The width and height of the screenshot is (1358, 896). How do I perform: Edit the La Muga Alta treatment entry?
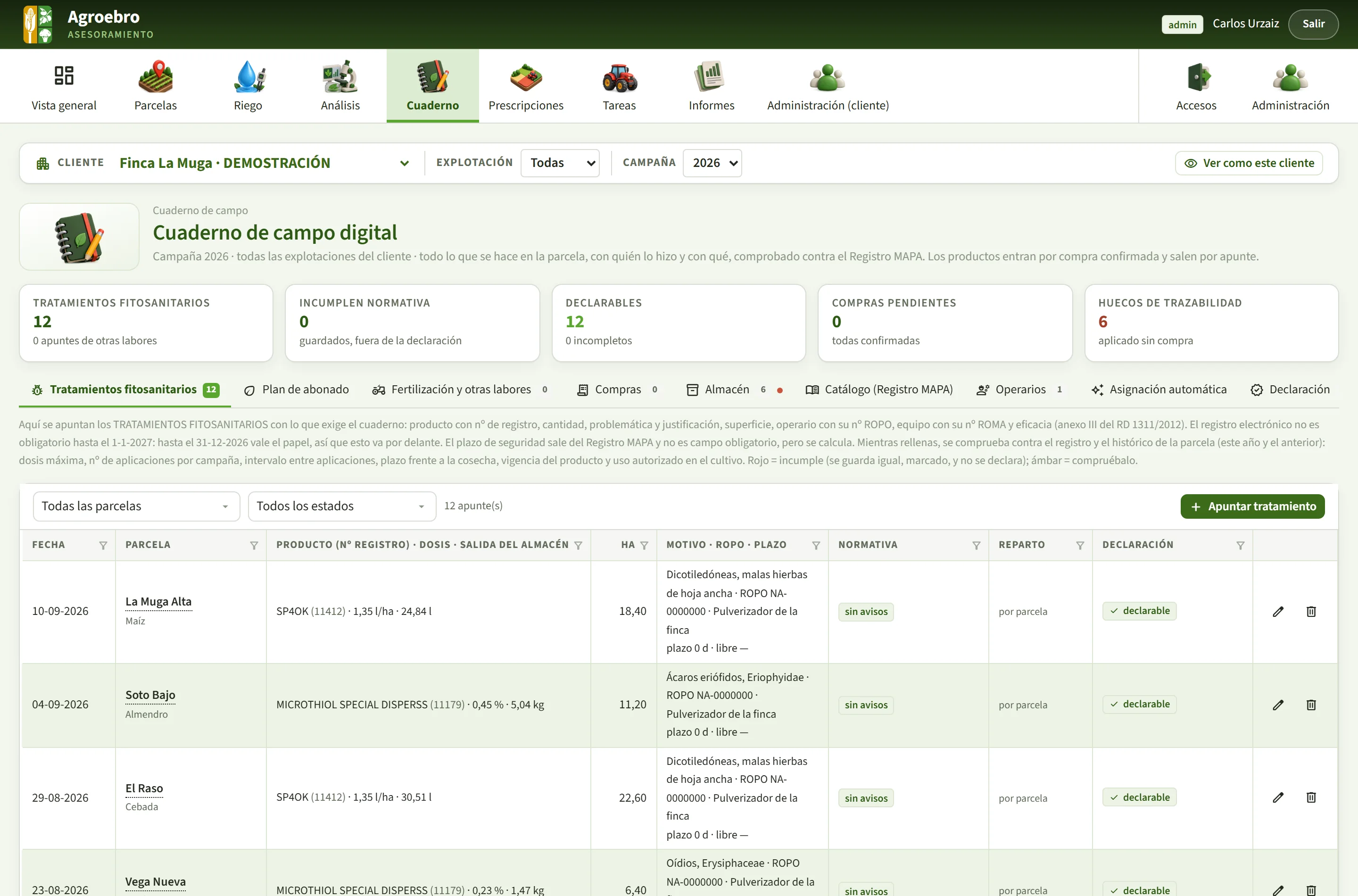(1278, 612)
